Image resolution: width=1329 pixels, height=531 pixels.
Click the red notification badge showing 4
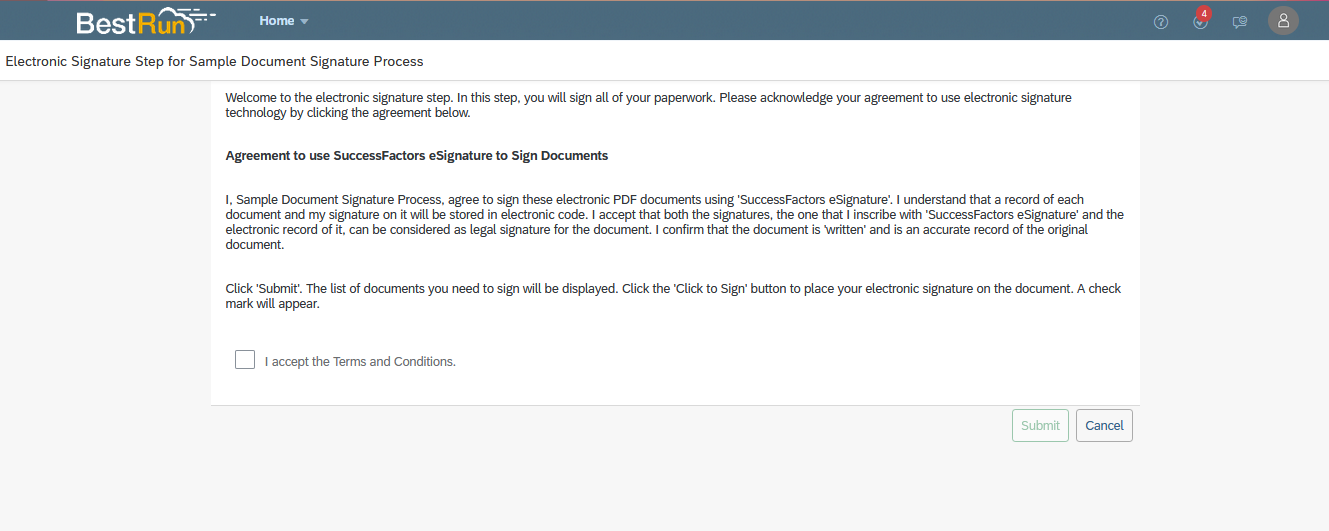(x=1204, y=13)
